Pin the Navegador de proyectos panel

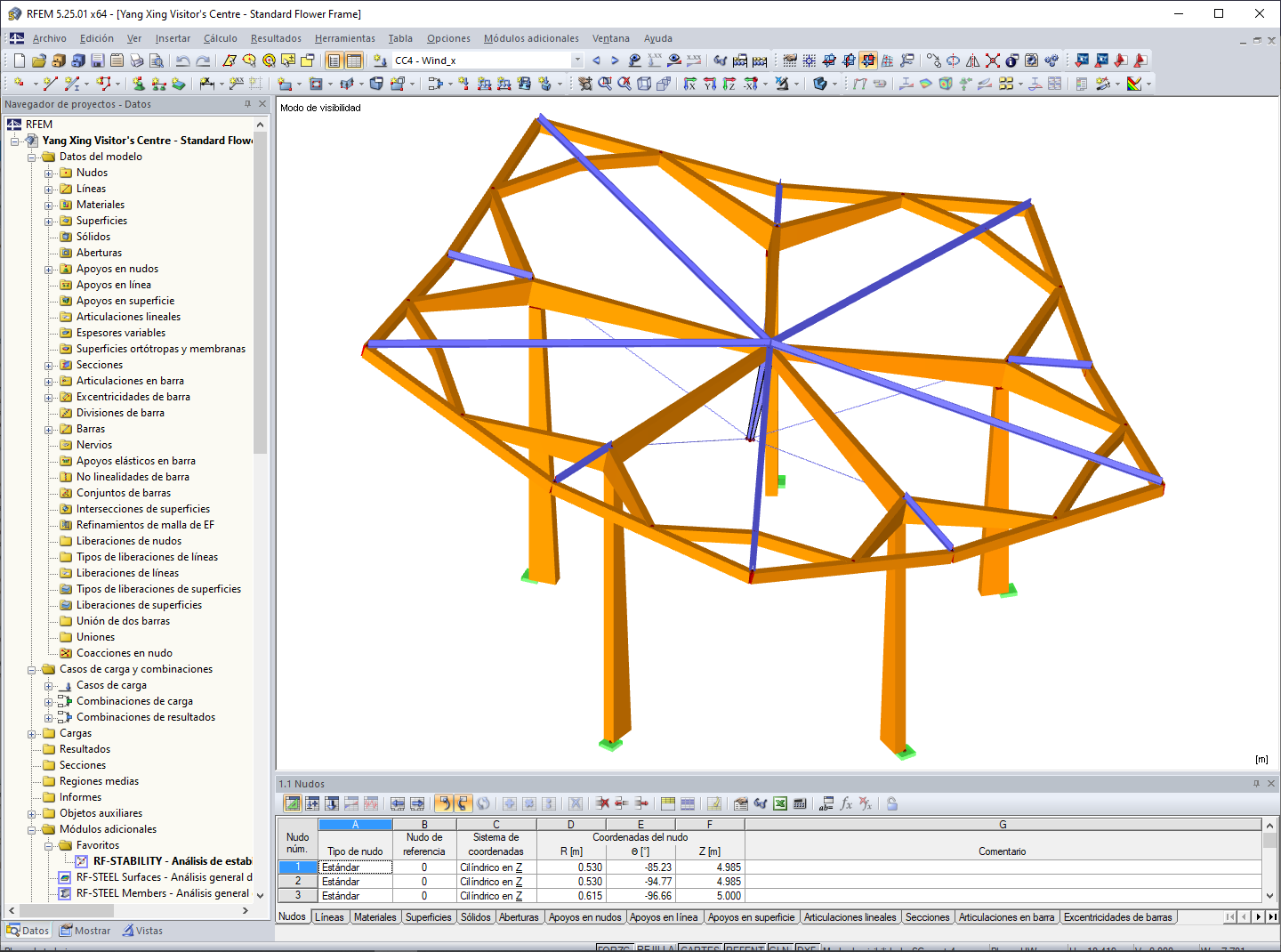tap(247, 104)
